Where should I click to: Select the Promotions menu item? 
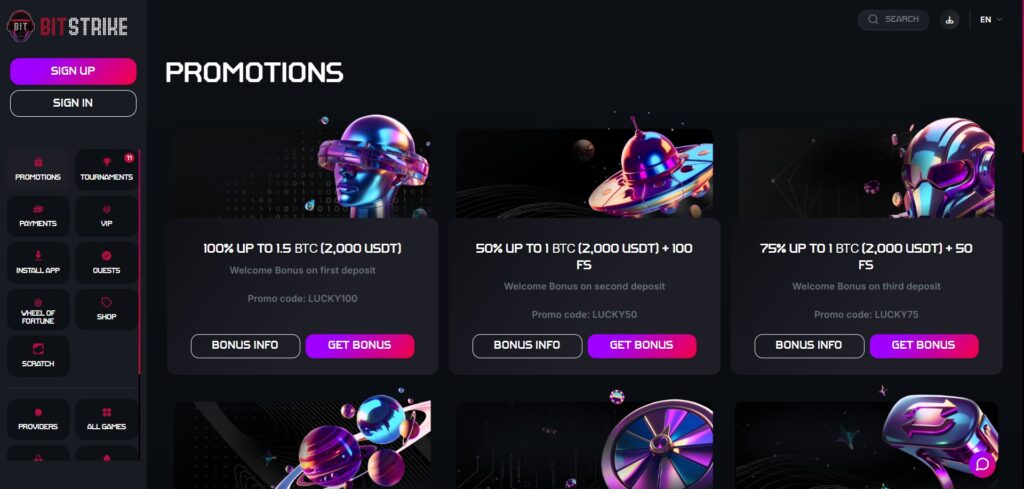pyautogui.click(x=38, y=168)
